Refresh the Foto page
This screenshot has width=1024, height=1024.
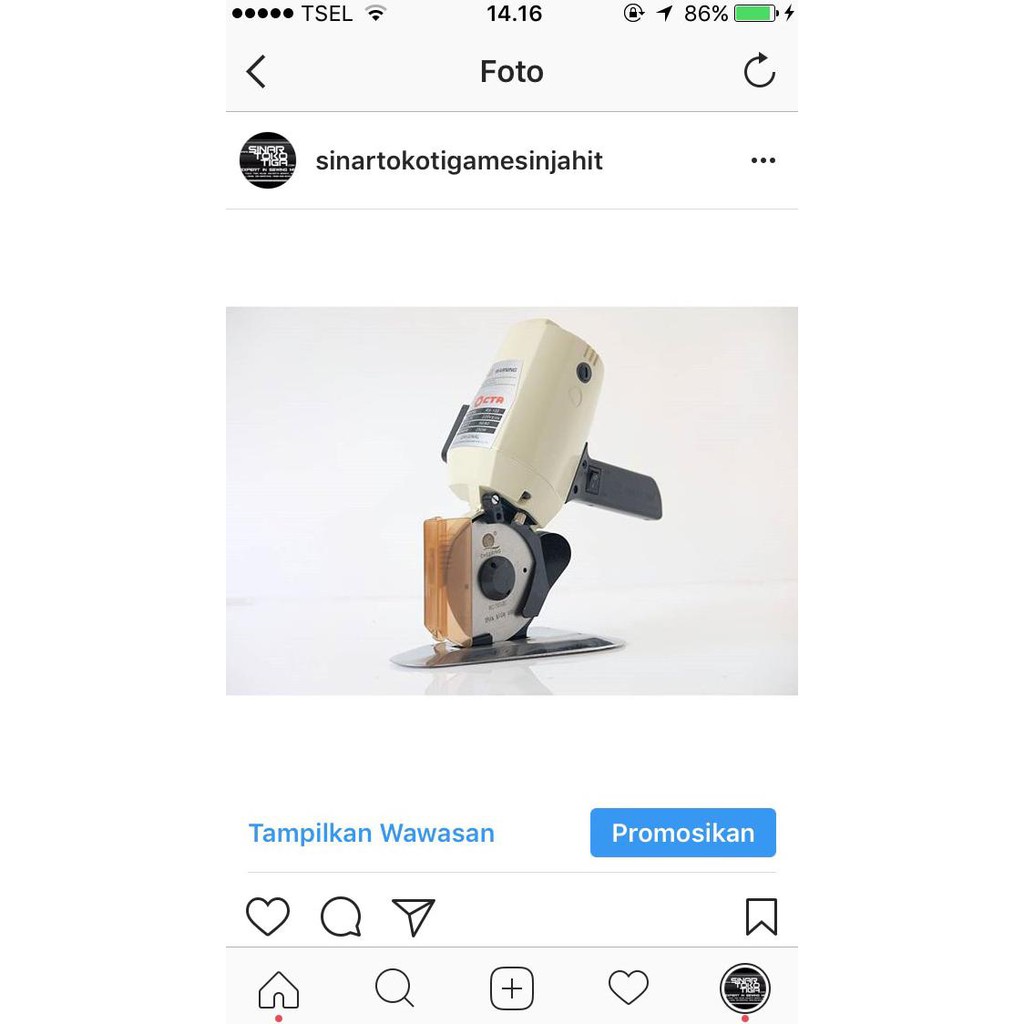pos(759,70)
